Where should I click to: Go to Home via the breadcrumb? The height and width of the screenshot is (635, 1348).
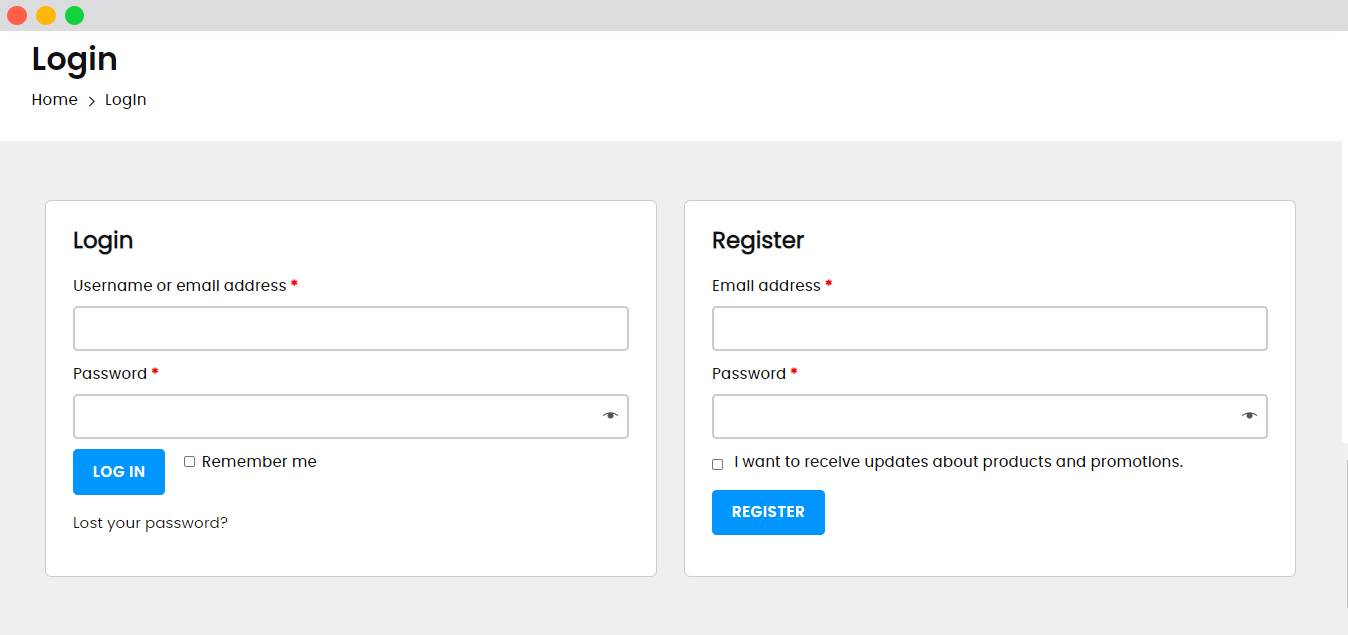(54, 100)
